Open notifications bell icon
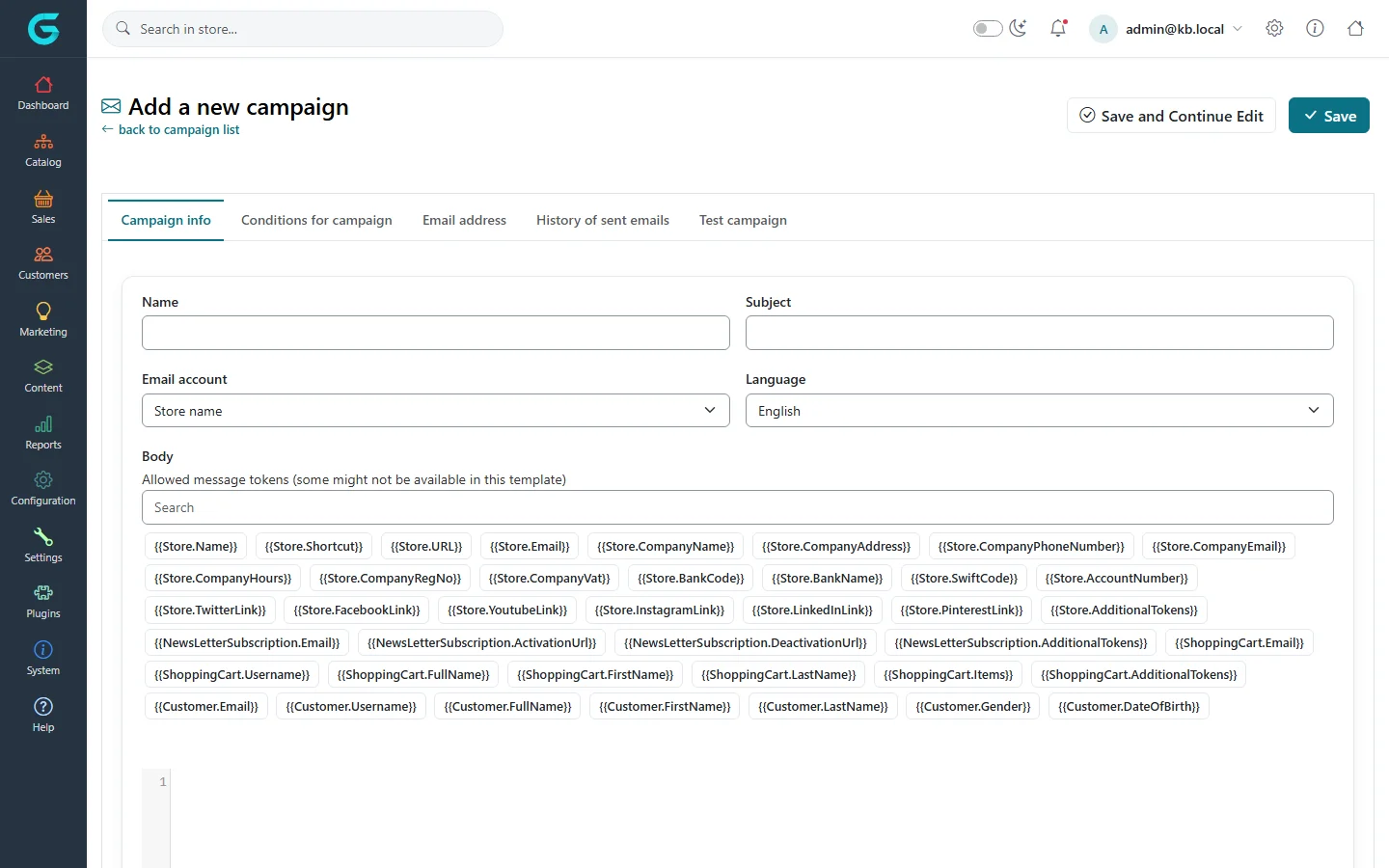Screen dimensions: 1389x868 pyautogui.click(x=1058, y=29)
